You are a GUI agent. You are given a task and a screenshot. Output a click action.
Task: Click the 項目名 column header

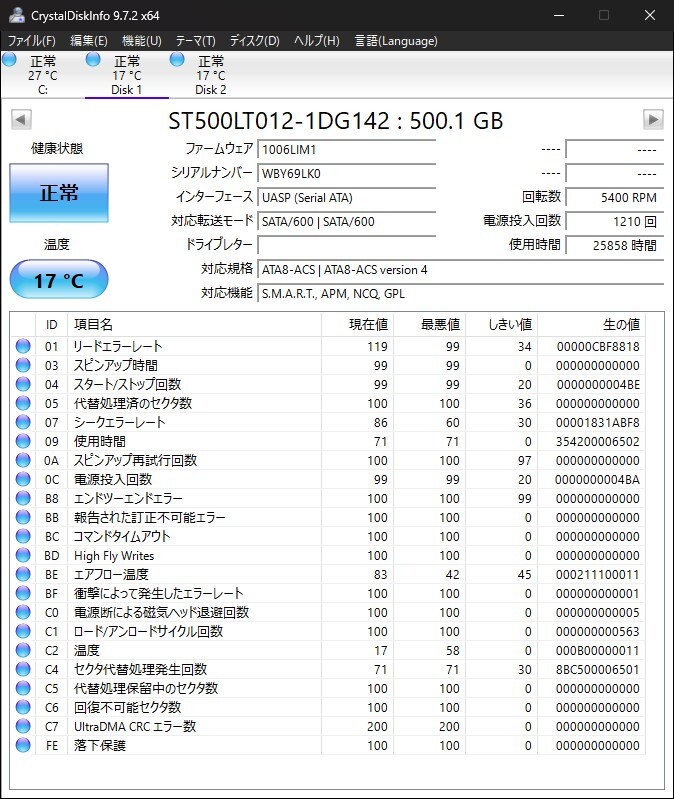point(194,325)
